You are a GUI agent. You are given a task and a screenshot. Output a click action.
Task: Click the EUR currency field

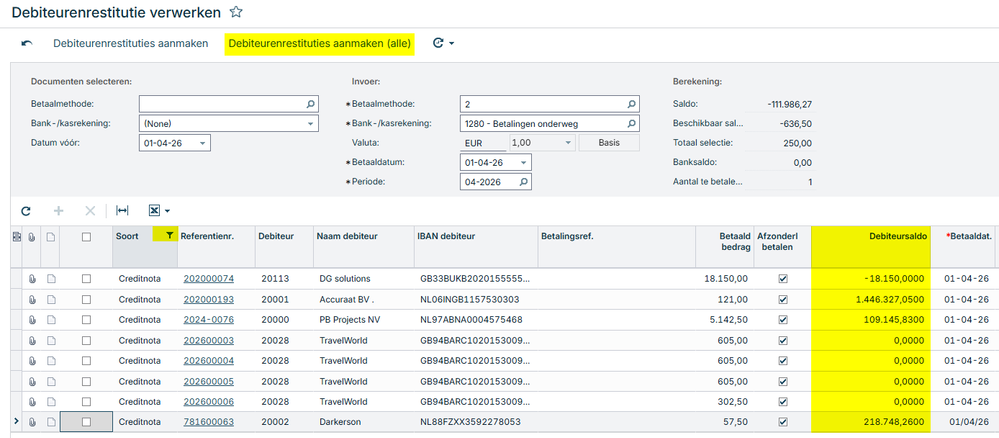pyautogui.click(x=483, y=143)
